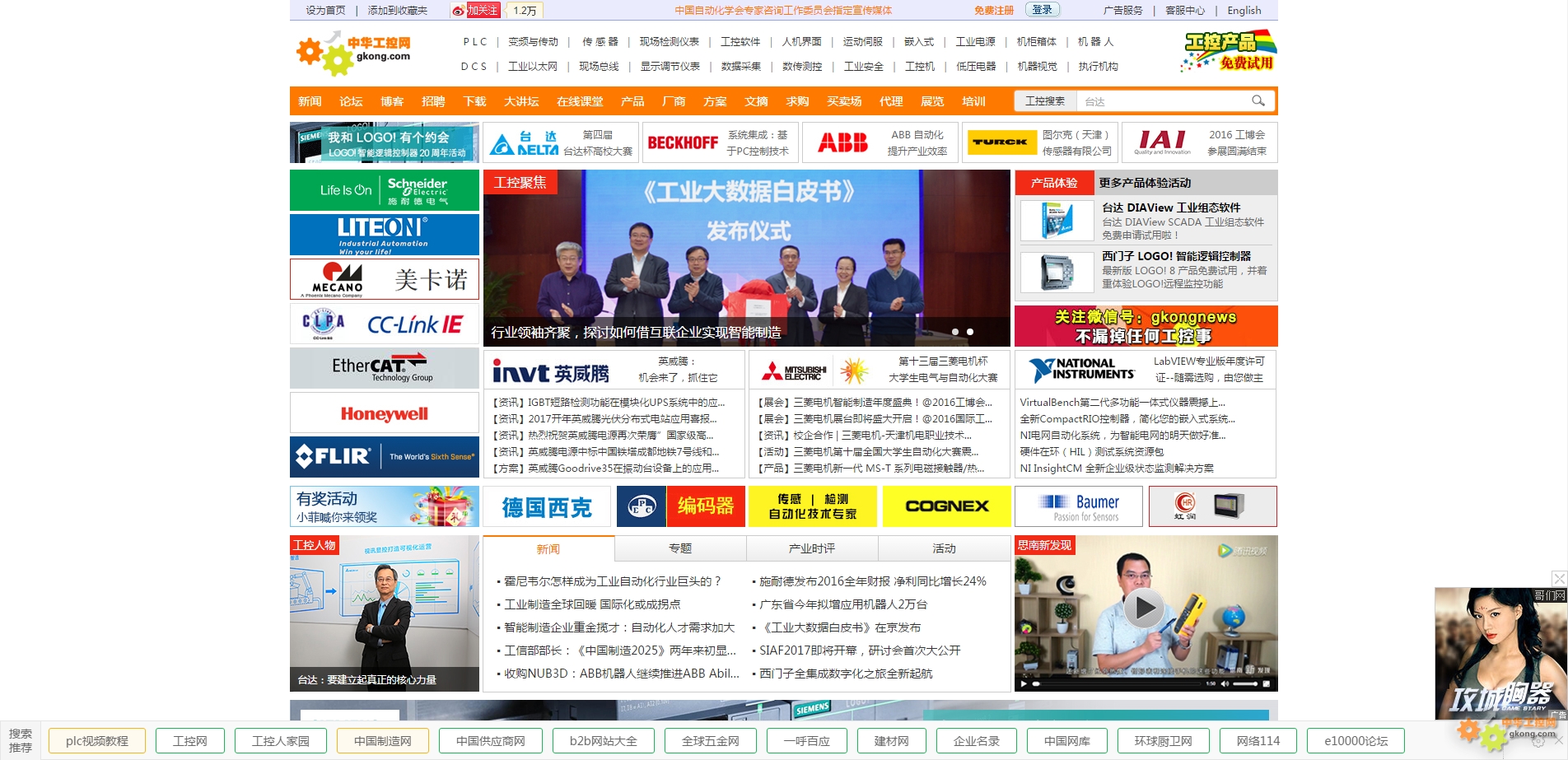
Task: Click the magnifier search icon
Action: coord(1258,101)
